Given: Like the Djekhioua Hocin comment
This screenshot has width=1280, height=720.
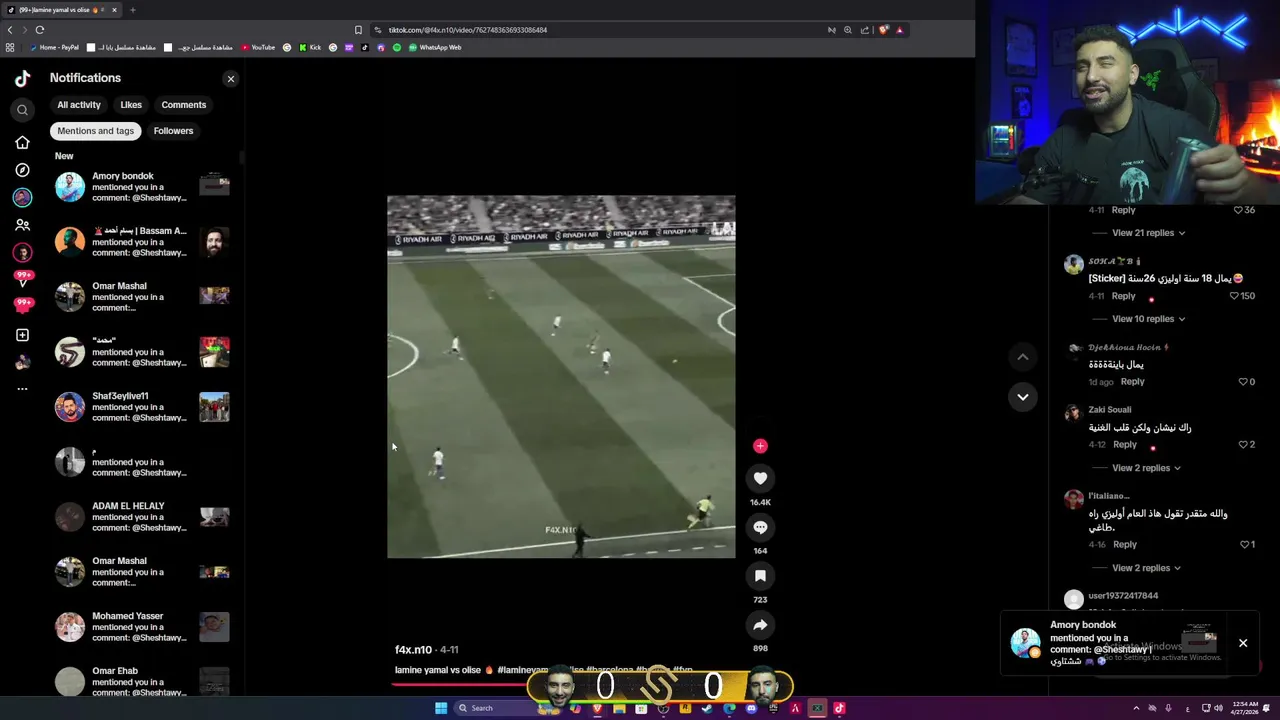Looking at the screenshot, I should point(1243,382).
